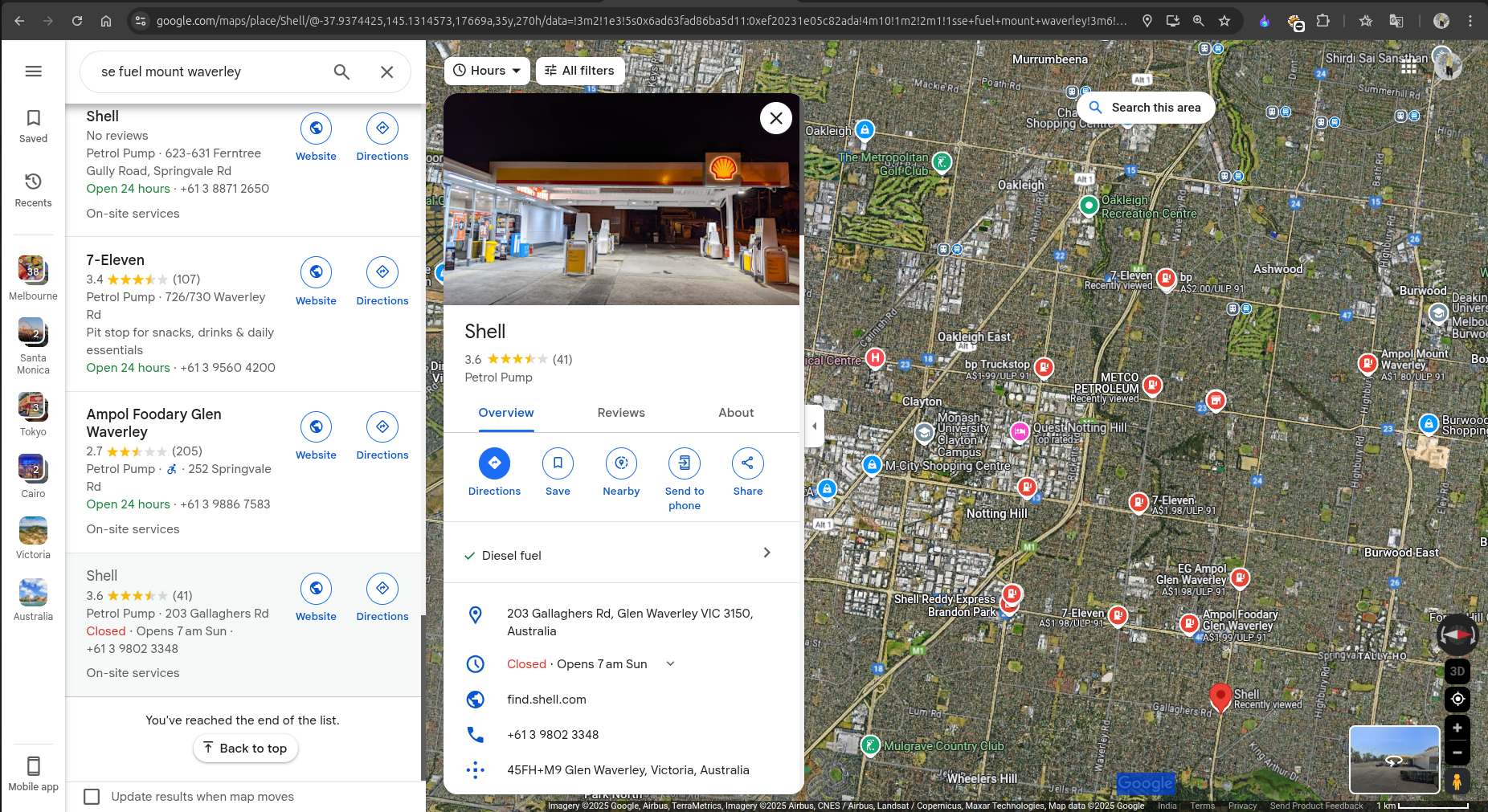This screenshot has height=812, width=1488.
Task: Open the Google apps grid
Action: click(1408, 67)
